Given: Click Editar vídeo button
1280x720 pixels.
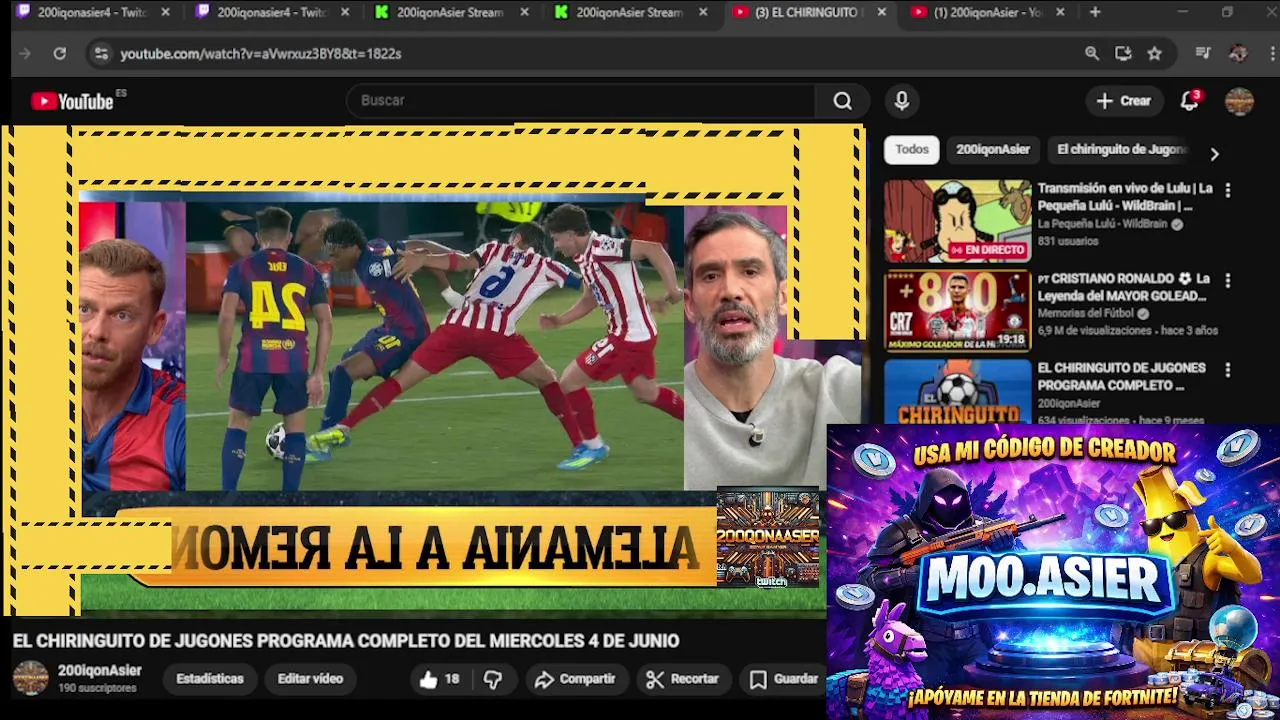Looking at the screenshot, I should (310, 679).
